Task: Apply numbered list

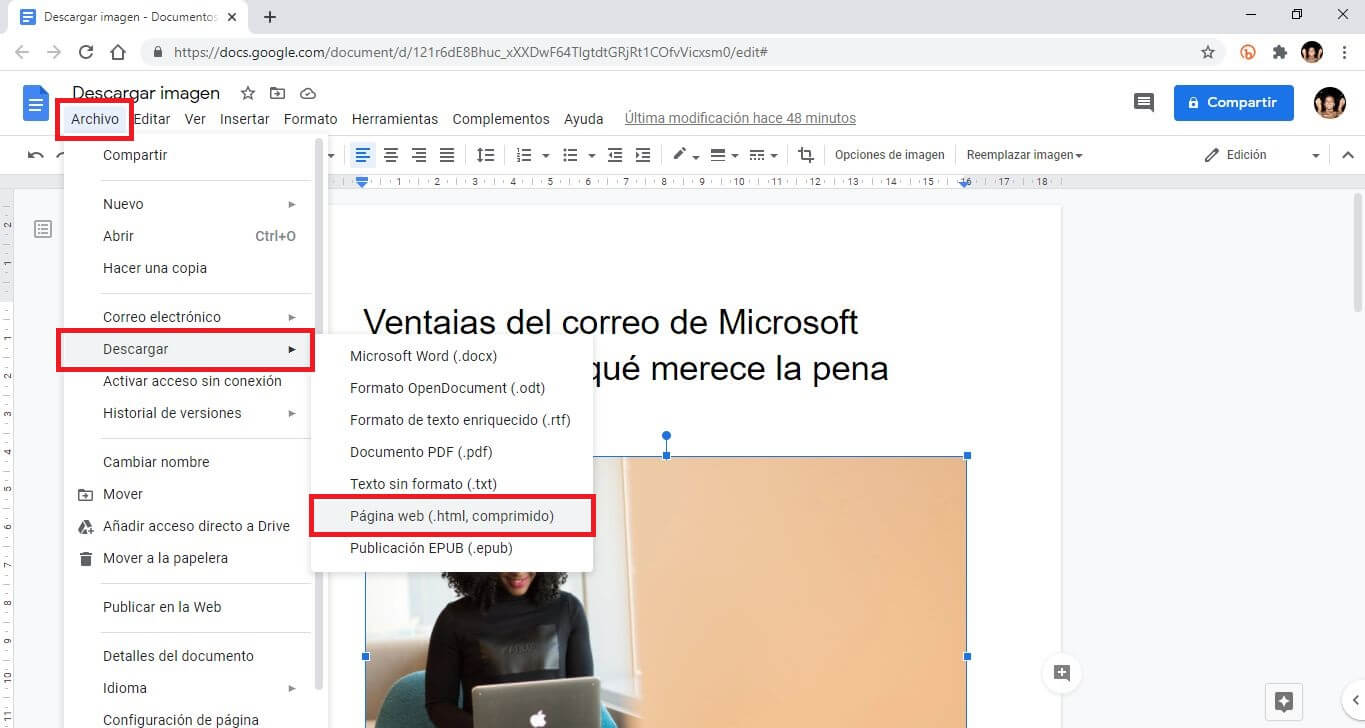Action: coord(524,155)
